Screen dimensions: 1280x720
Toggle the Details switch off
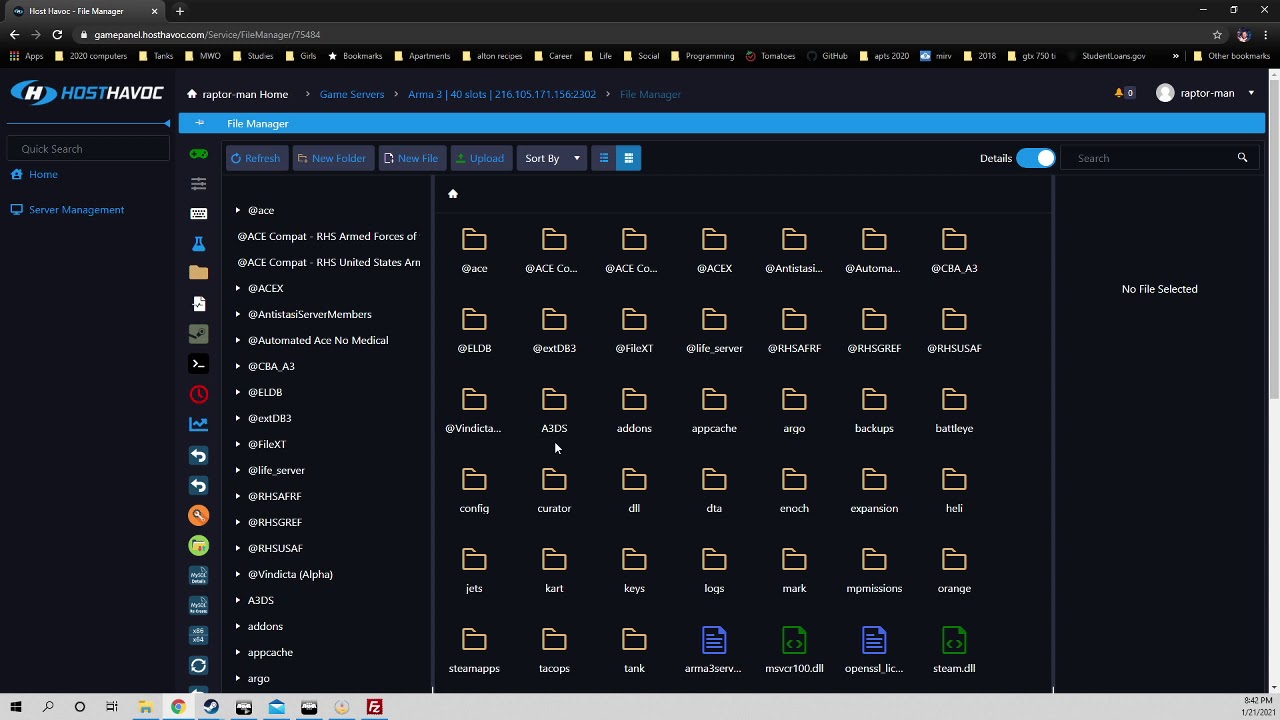(x=1035, y=158)
